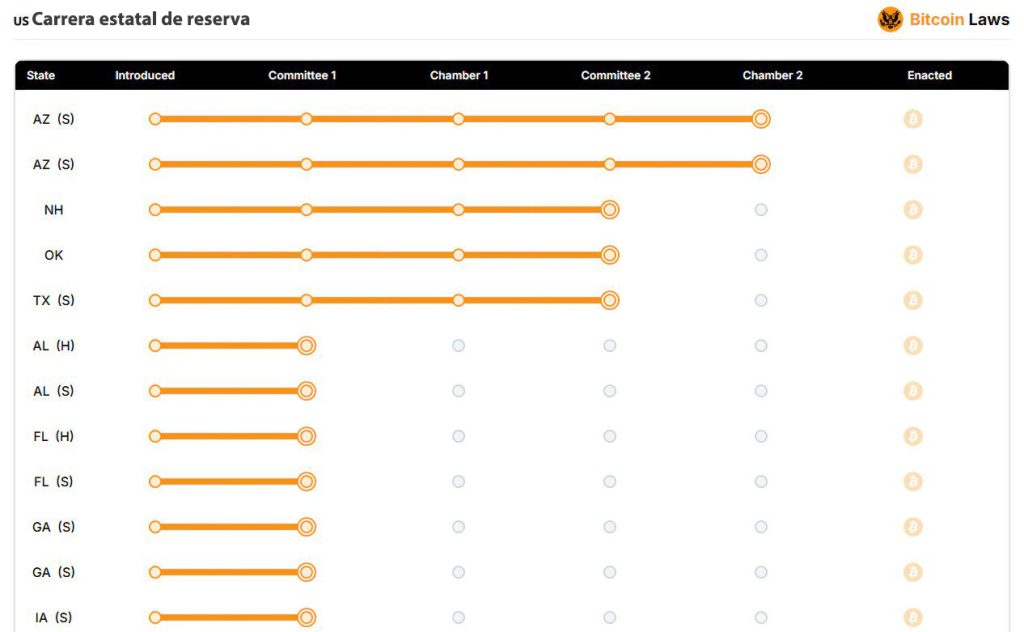Click the Enacted bitcoin icon for IA (S) row
The width and height of the screenshot is (1024, 632).
point(913,617)
